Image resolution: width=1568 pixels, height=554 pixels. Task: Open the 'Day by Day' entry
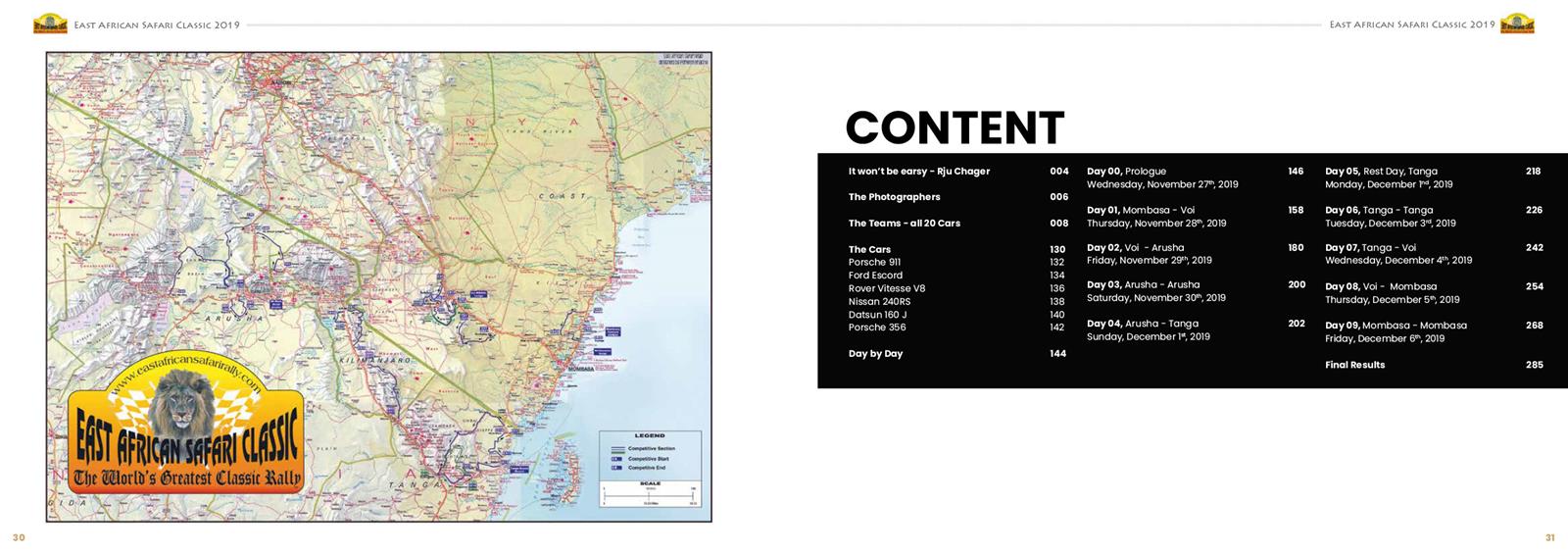click(x=875, y=354)
